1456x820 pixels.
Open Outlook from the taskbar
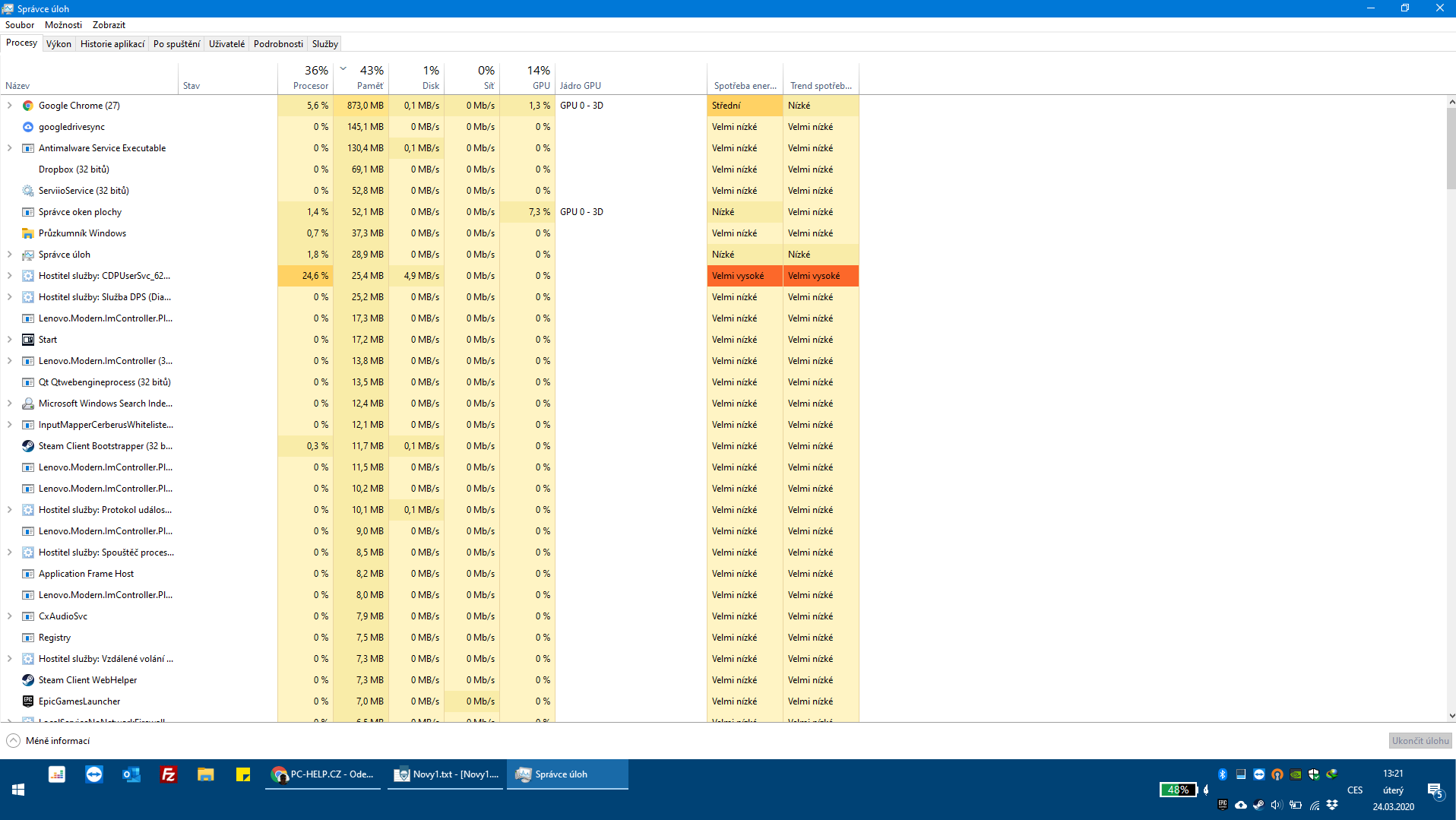click(x=131, y=774)
